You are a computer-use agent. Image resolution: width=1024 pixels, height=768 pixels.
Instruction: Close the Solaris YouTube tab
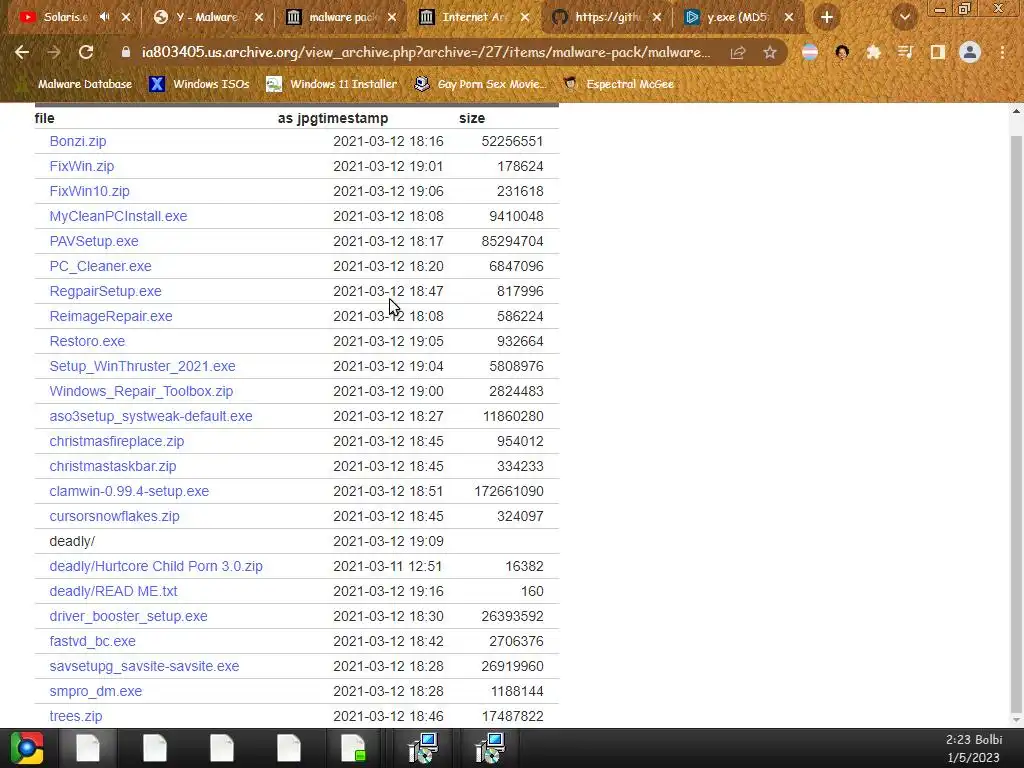[126, 17]
